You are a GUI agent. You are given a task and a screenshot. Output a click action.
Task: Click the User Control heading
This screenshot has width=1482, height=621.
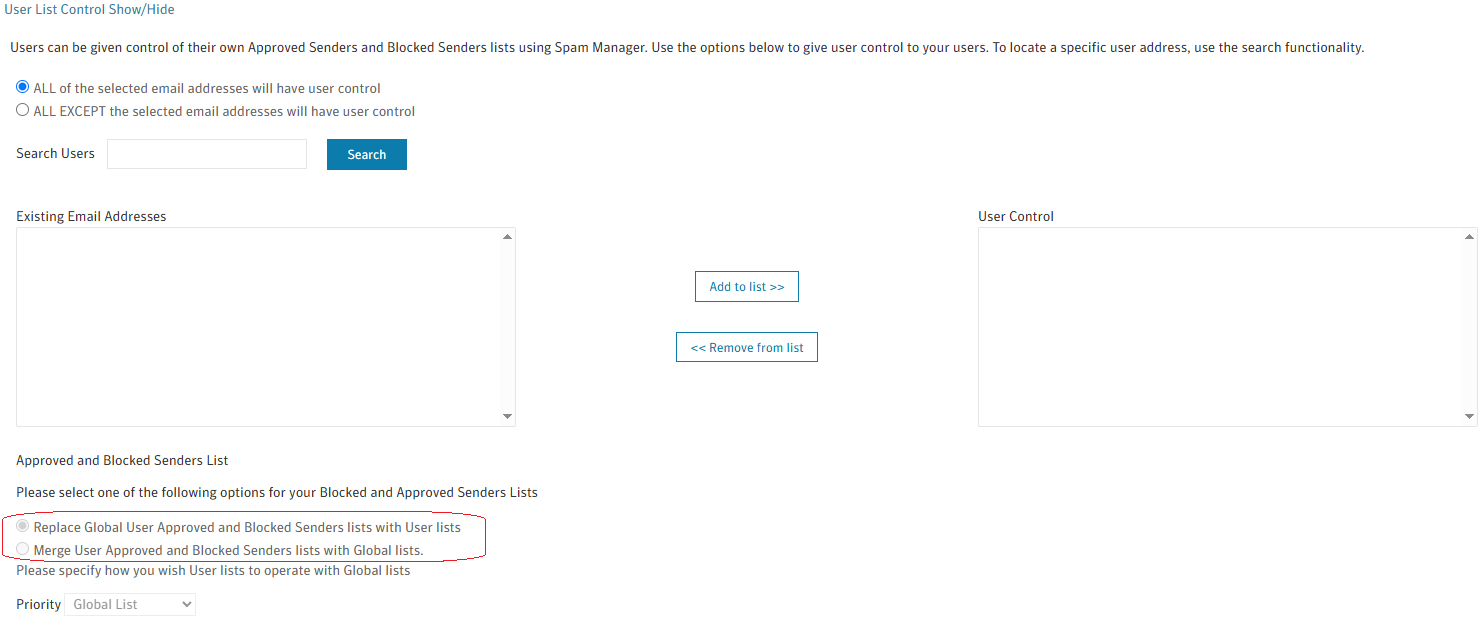tap(1016, 216)
